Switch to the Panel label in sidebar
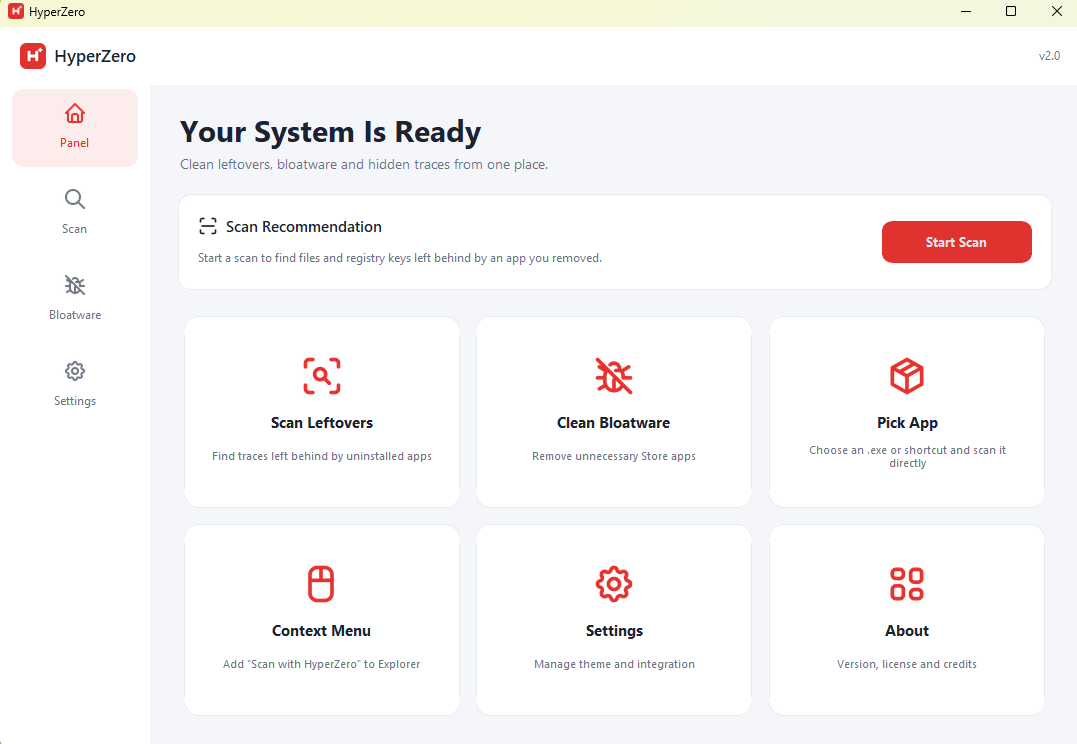This screenshot has width=1077, height=744. pos(74,143)
